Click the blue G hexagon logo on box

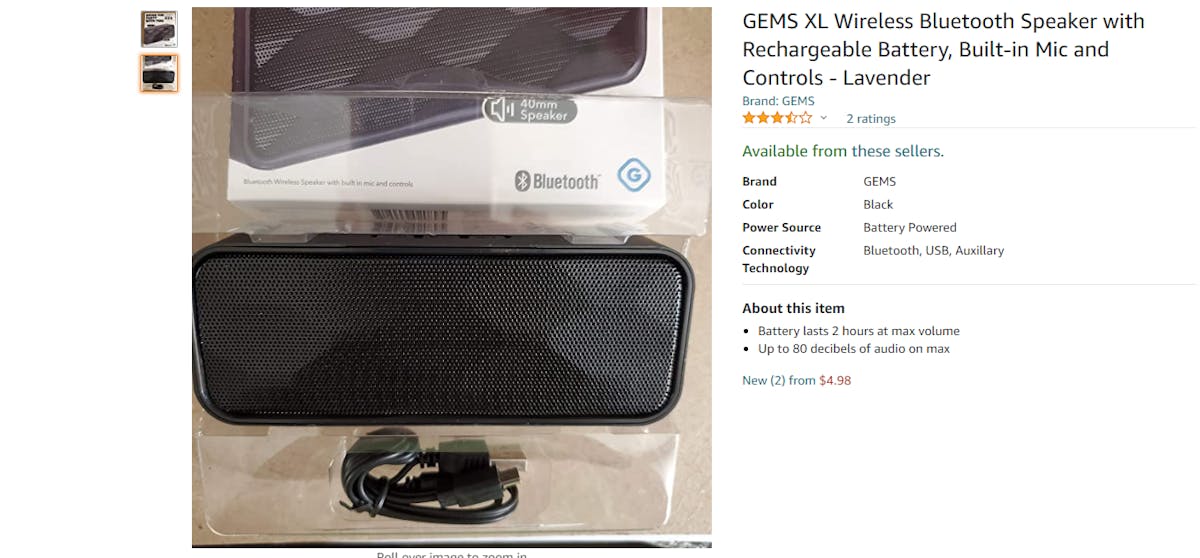point(633,175)
